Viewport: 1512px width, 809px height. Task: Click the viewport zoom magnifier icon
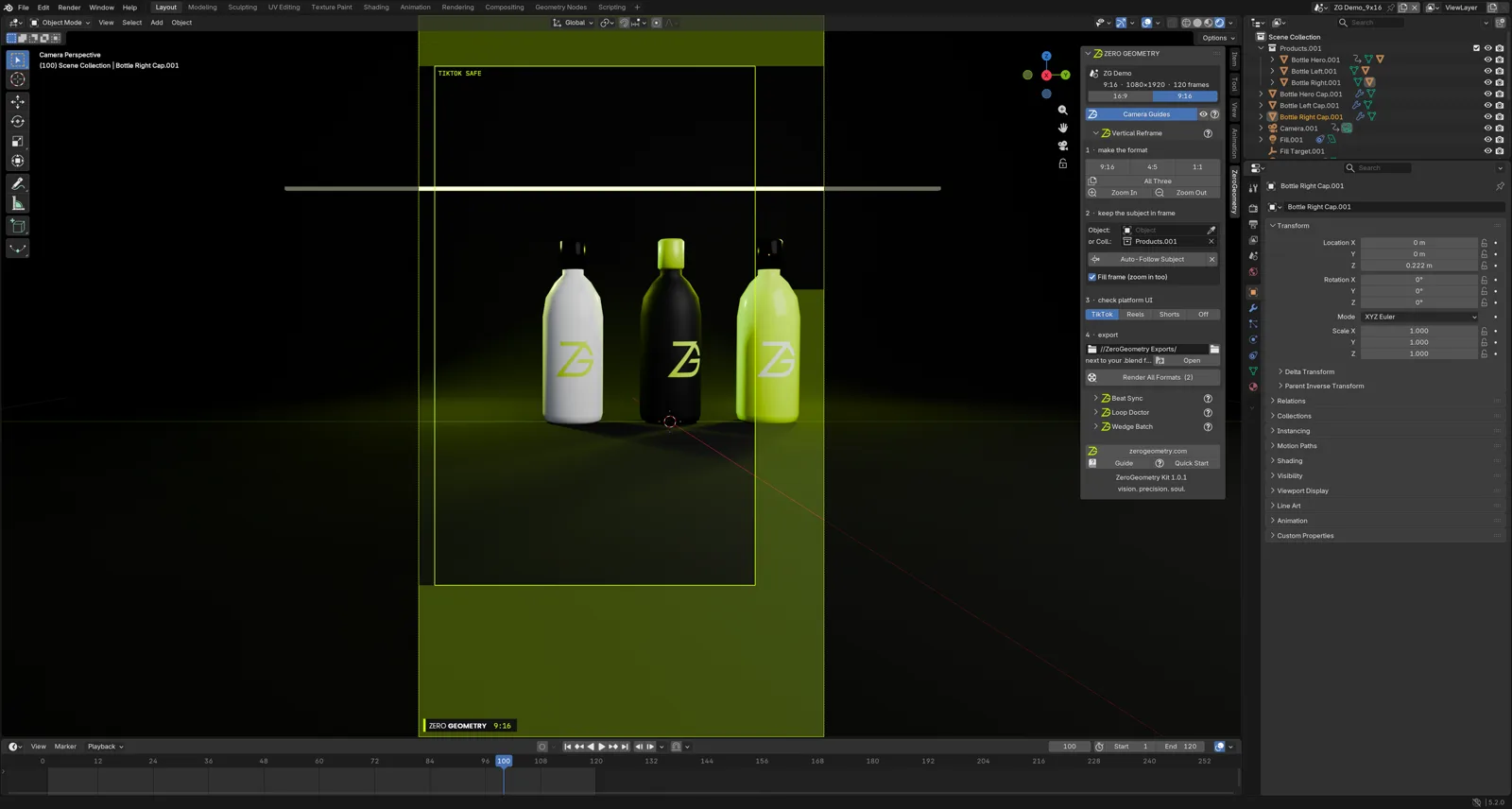(1063, 111)
